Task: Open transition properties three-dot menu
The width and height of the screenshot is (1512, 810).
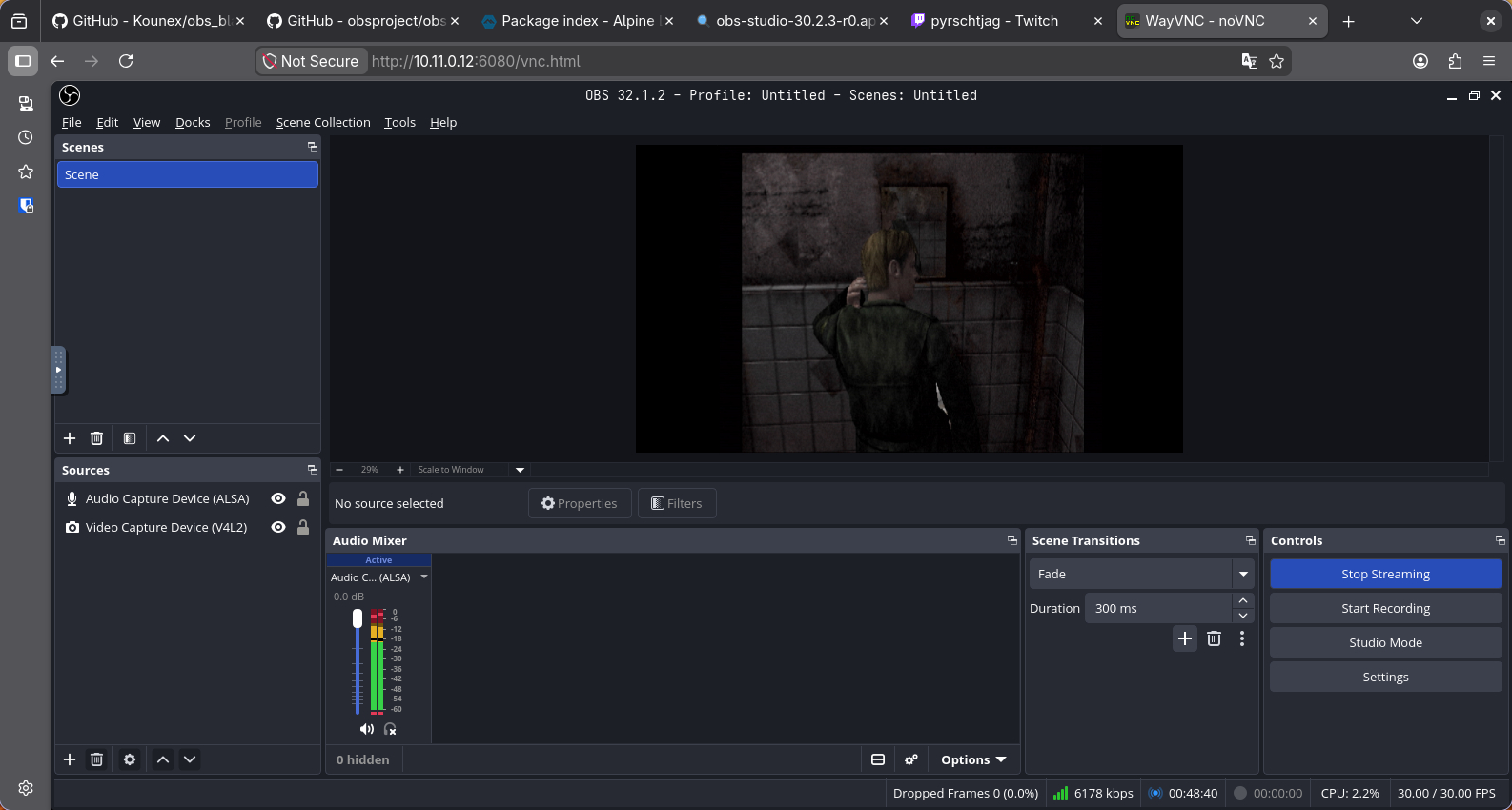Action: coord(1242,638)
